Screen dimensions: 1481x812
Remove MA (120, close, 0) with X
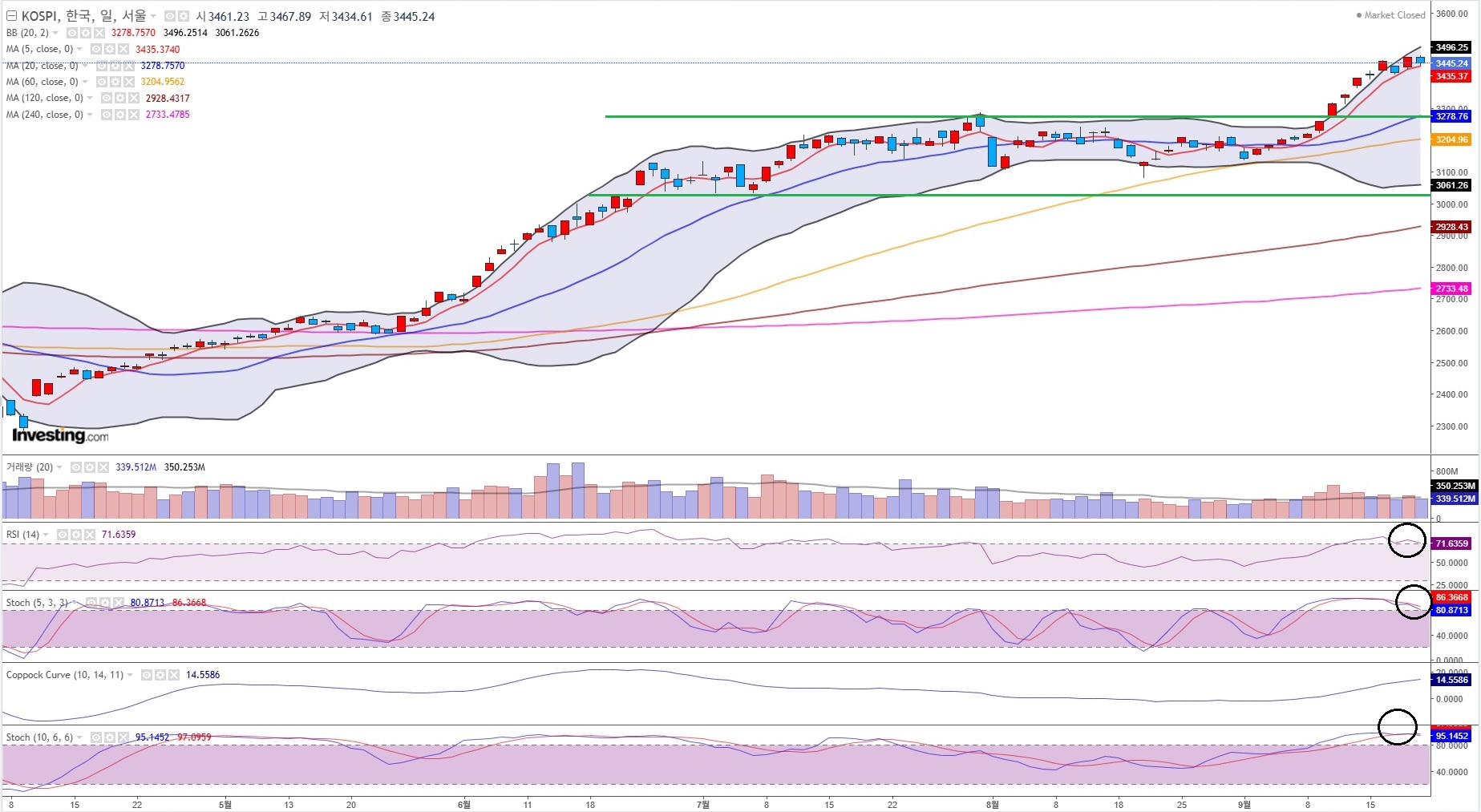point(134,98)
